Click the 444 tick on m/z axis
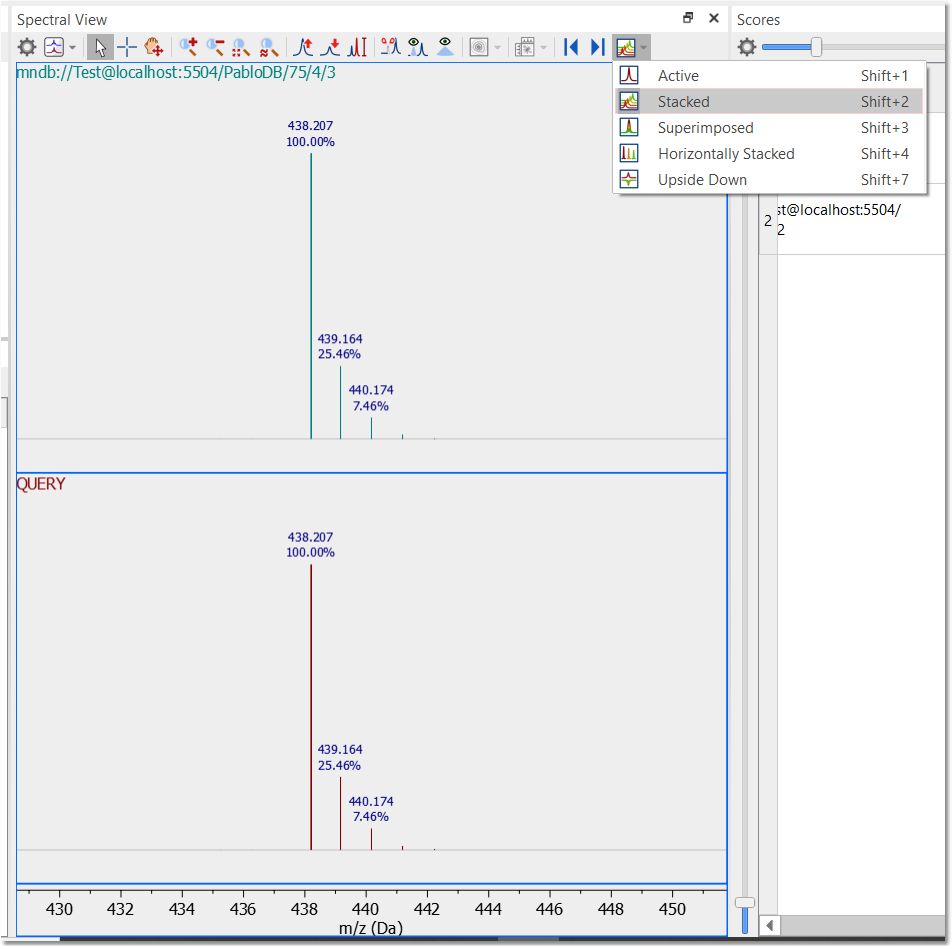Image resolution: width=952 pixels, height=948 pixels. tap(488, 909)
